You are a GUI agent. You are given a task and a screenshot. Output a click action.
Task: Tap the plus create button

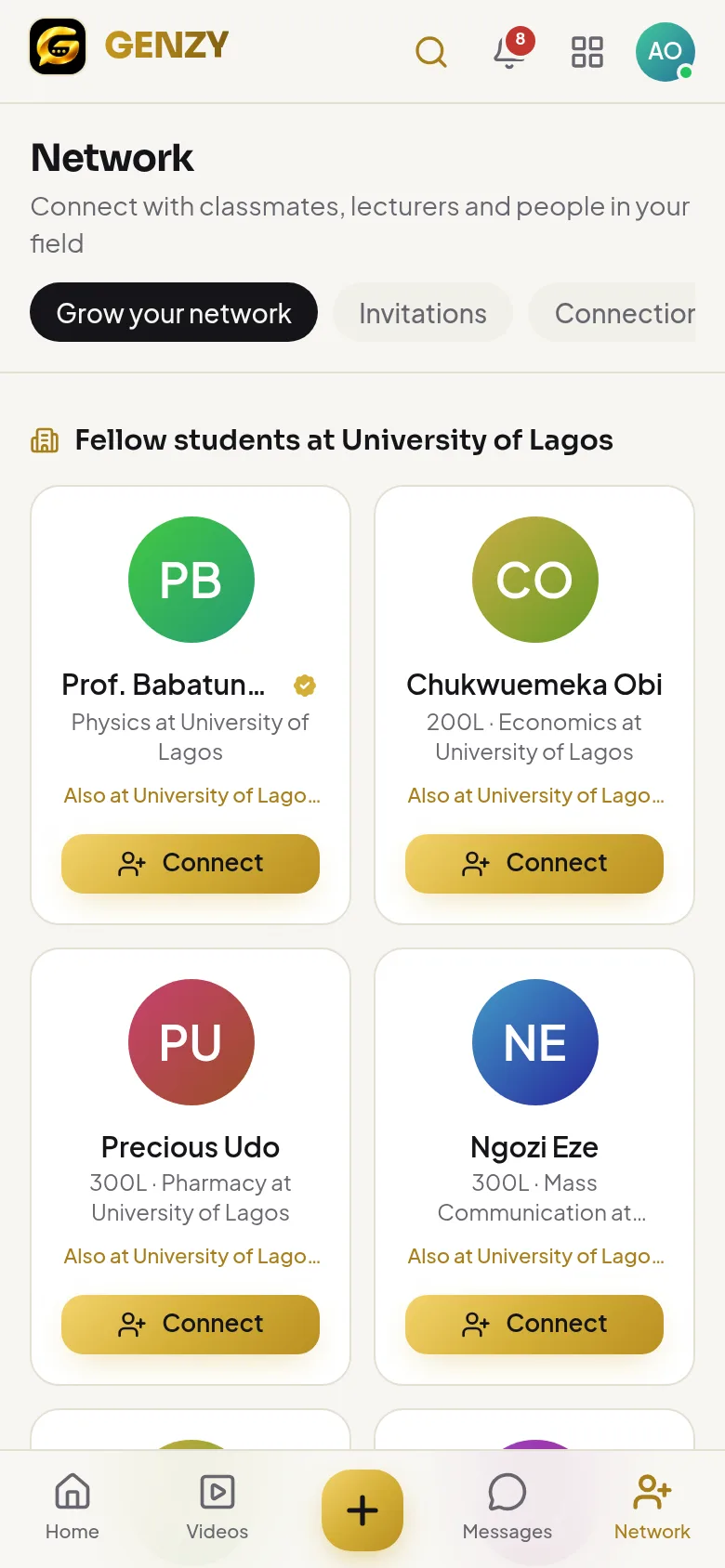tap(362, 1510)
